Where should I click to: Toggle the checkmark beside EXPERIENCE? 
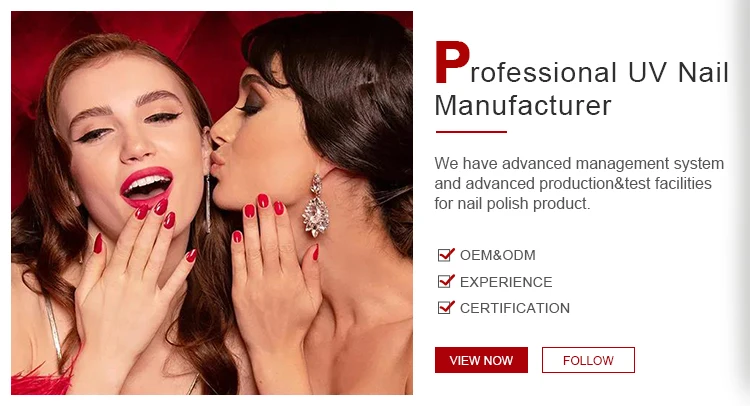[446, 281]
